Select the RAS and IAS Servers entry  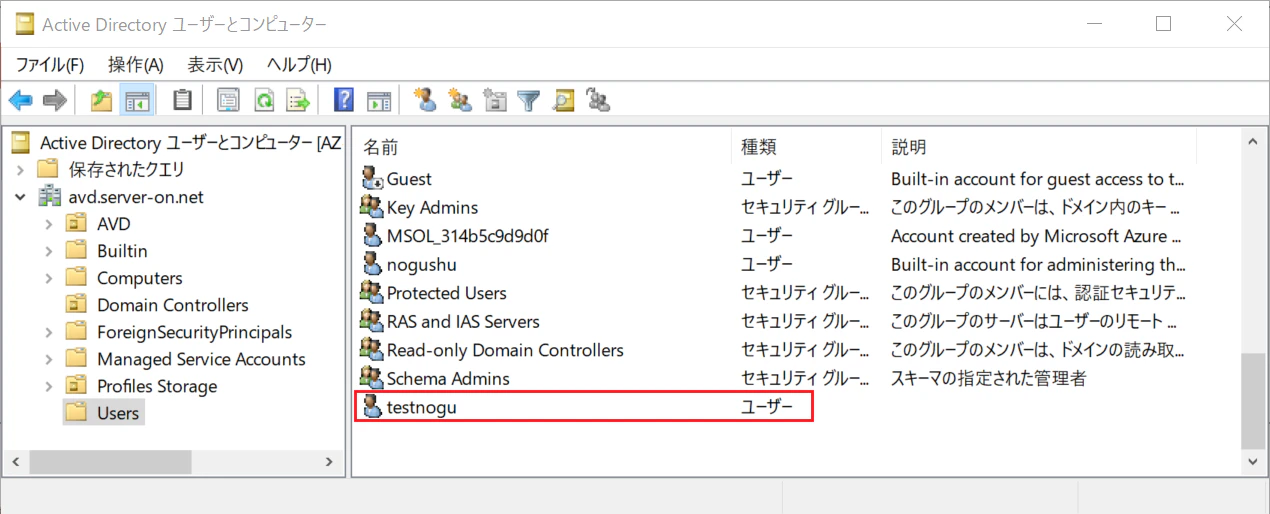pyautogui.click(x=463, y=322)
